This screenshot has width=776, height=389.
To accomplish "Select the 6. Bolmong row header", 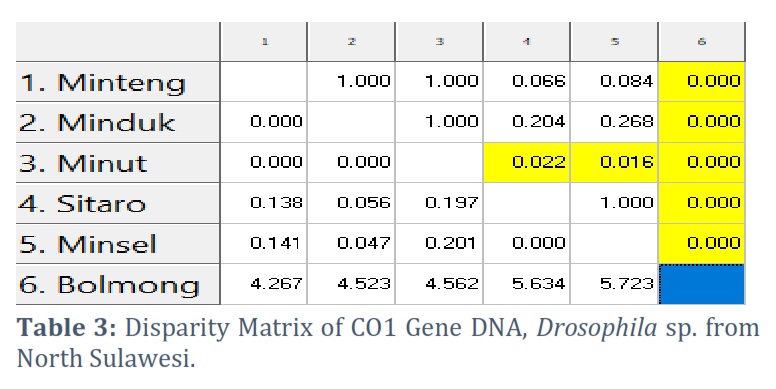I will pyautogui.click(x=118, y=285).
